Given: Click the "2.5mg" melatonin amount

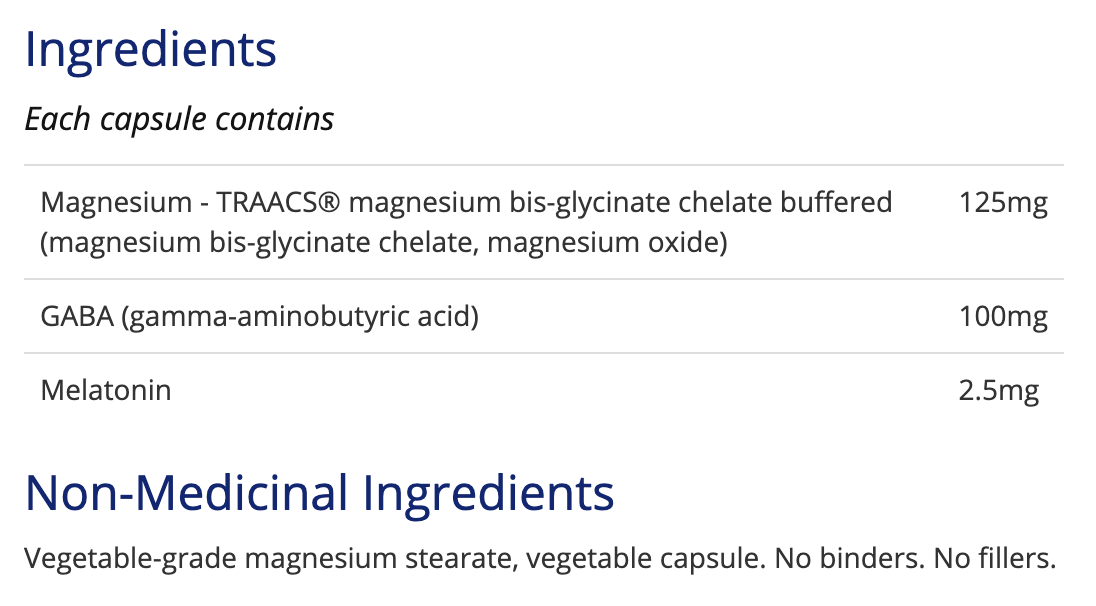Looking at the screenshot, I should 998,391.
